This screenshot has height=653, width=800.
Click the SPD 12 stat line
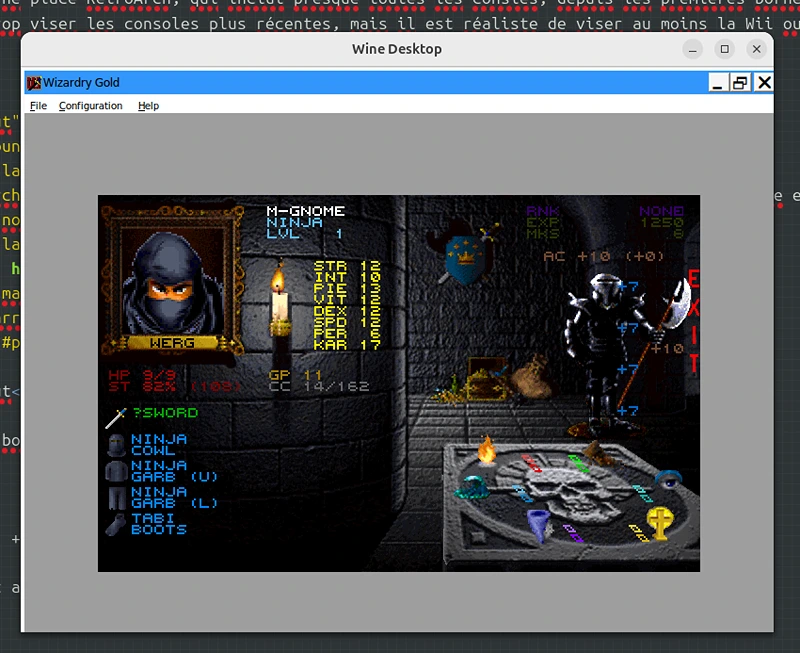347,322
